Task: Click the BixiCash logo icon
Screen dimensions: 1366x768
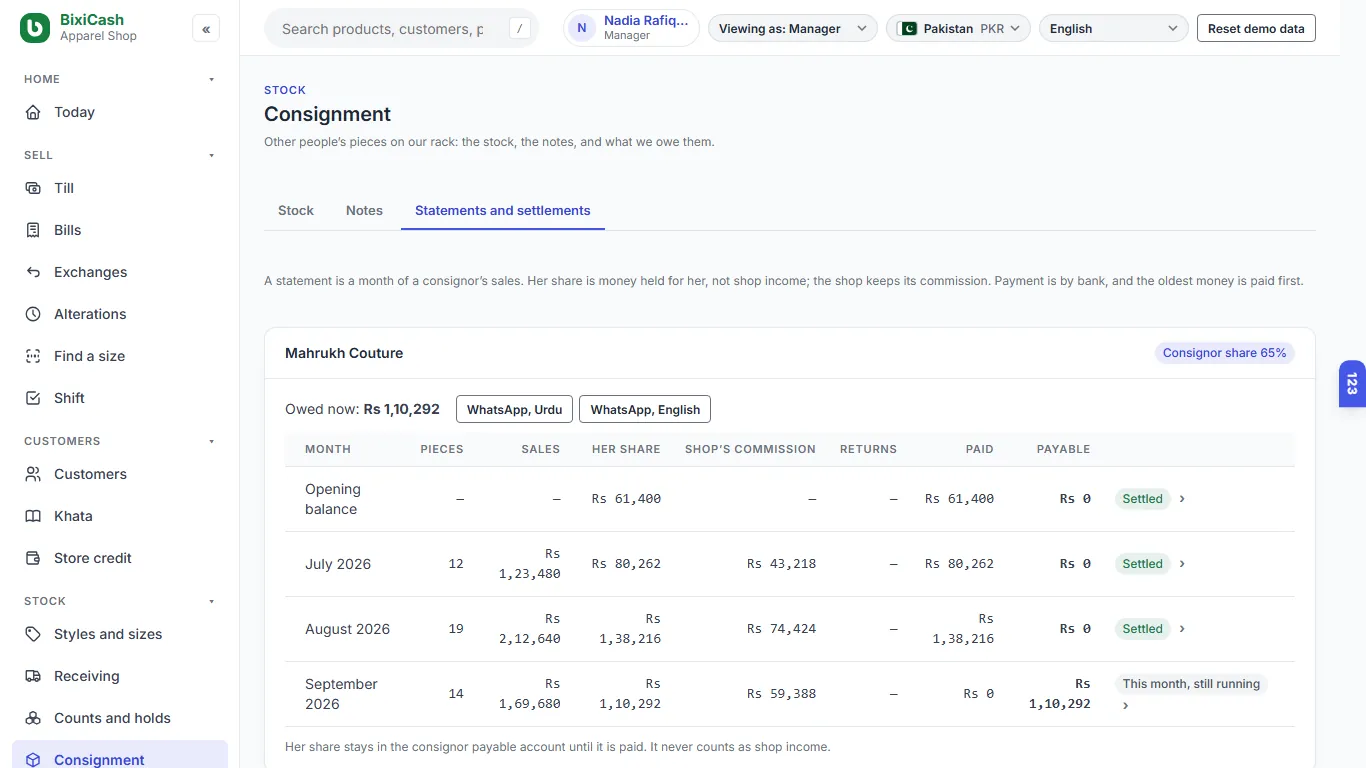Action: (35, 28)
